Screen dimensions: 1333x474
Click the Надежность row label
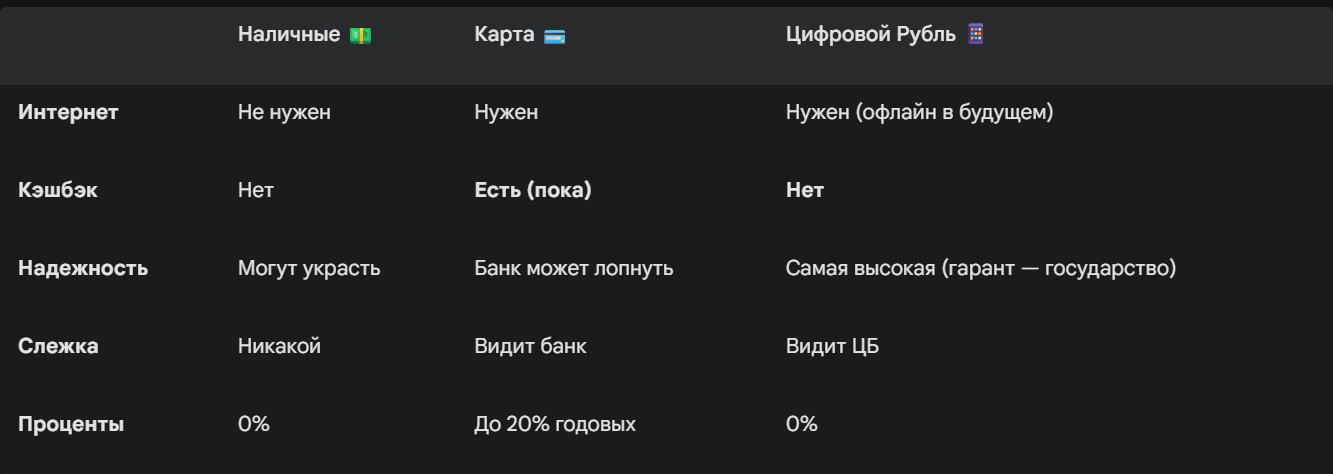[83, 268]
